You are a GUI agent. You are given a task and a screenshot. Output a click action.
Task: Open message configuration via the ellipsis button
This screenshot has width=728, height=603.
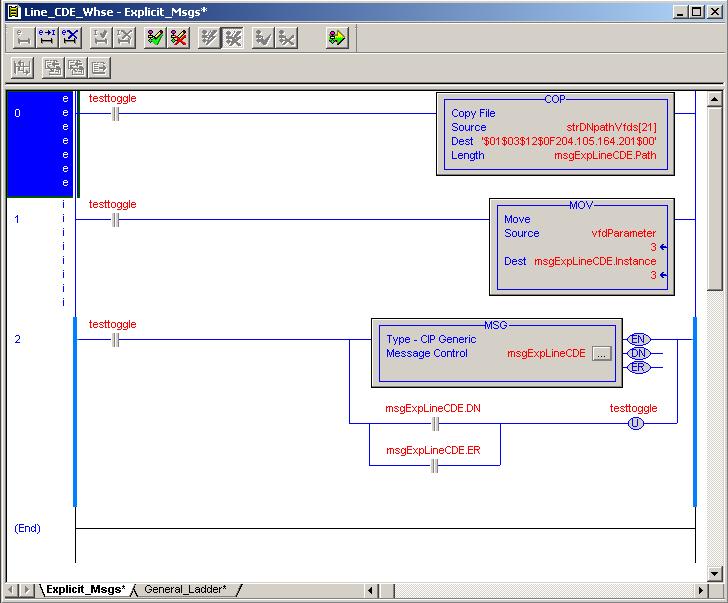(x=602, y=354)
